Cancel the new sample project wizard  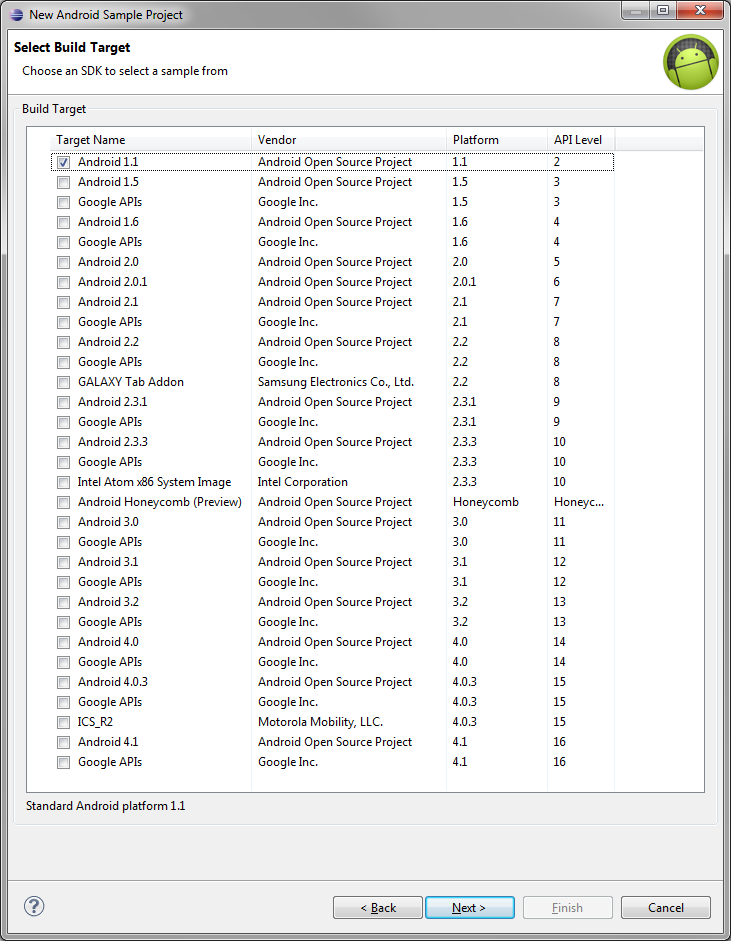666,907
